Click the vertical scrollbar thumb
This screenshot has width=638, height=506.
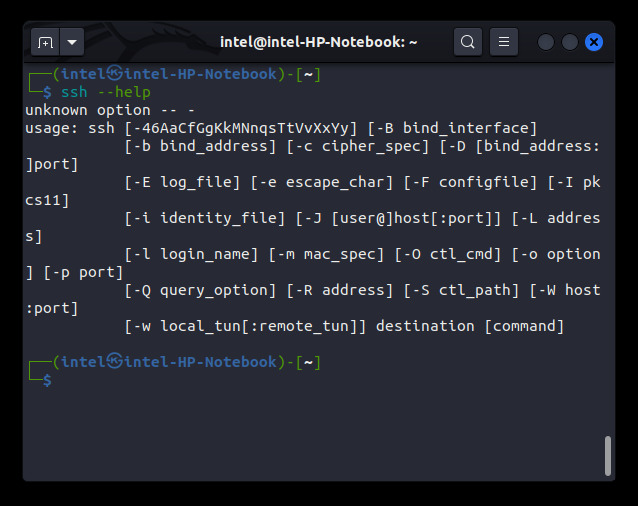(x=607, y=456)
